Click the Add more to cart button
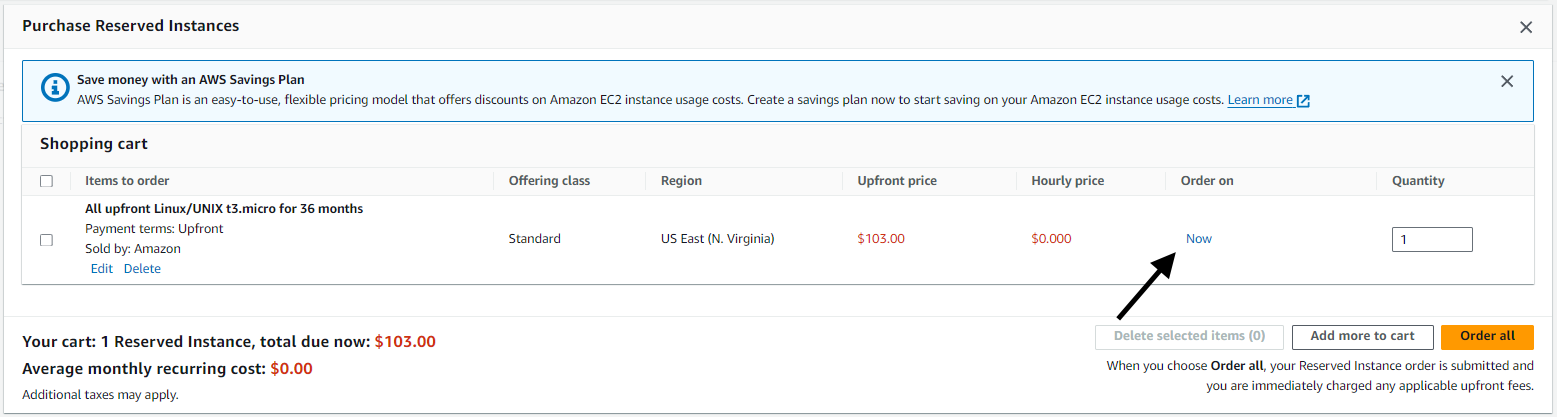The height and width of the screenshot is (417, 1557). click(x=1362, y=337)
